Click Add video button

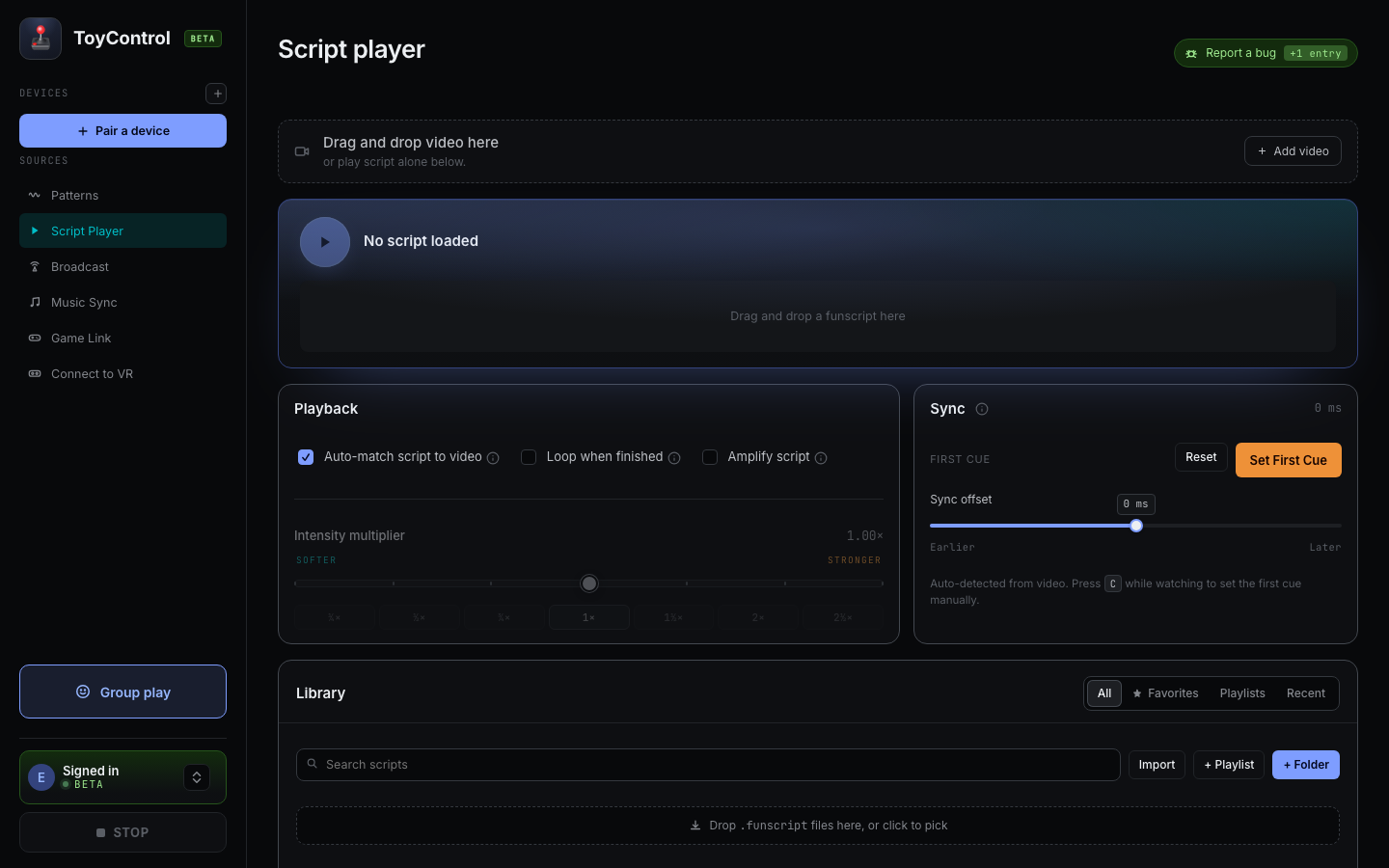click(x=1293, y=151)
